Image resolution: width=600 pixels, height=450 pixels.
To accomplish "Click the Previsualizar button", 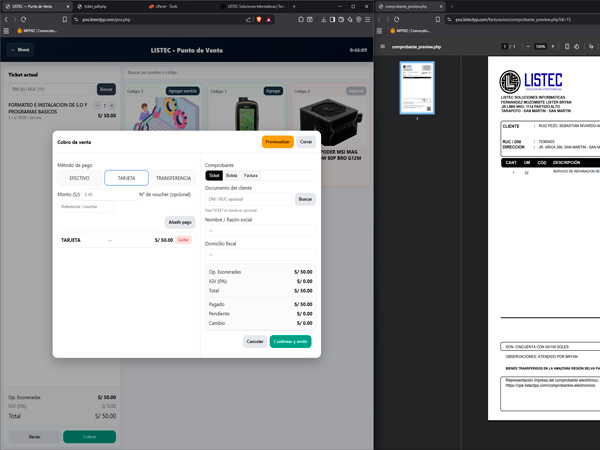I will (278, 142).
